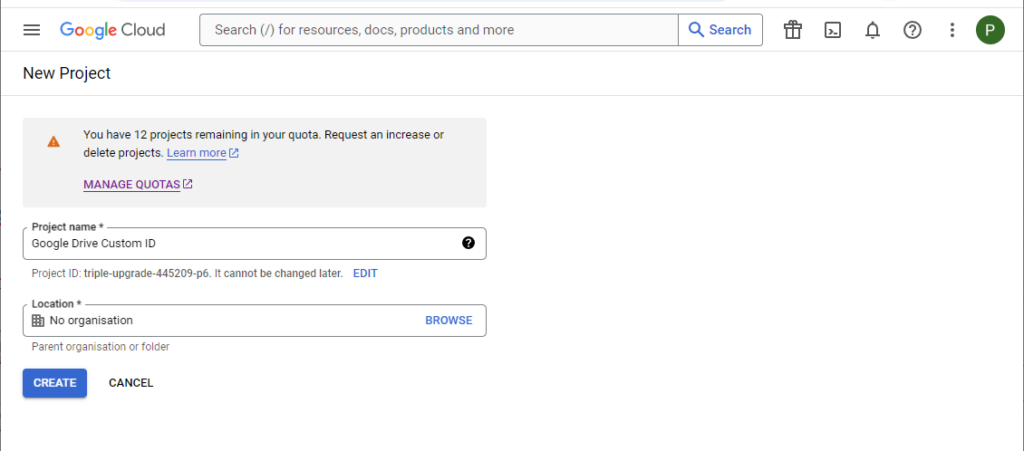1024x451 pixels.
Task: Focus the resources search field
Action: (x=439, y=30)
